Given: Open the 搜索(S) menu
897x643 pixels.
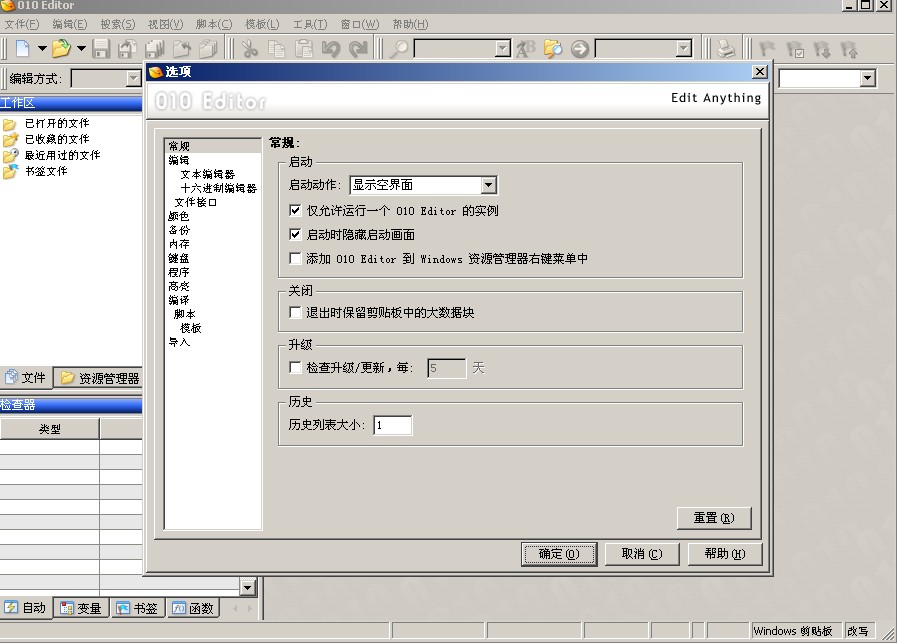Looking at the screenshot, I should coord(118,24).
